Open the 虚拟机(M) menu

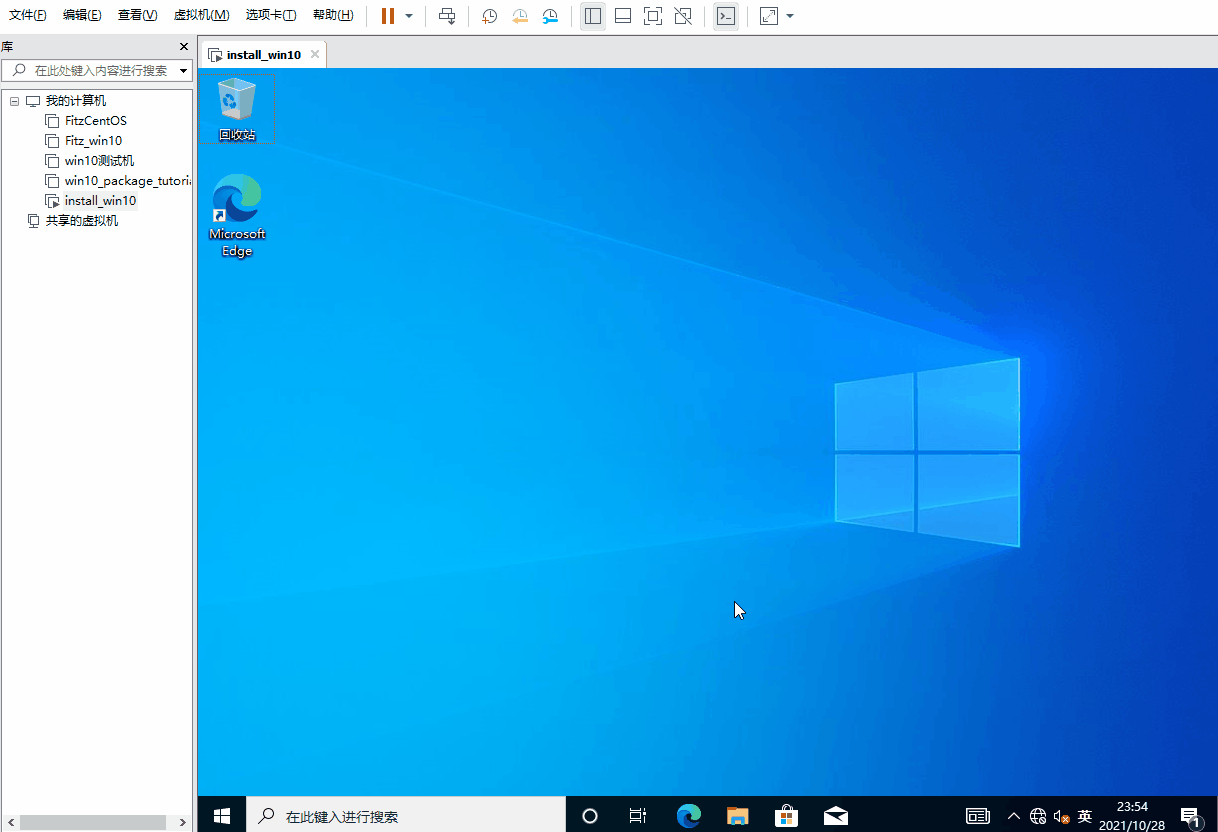pos(201,15)
